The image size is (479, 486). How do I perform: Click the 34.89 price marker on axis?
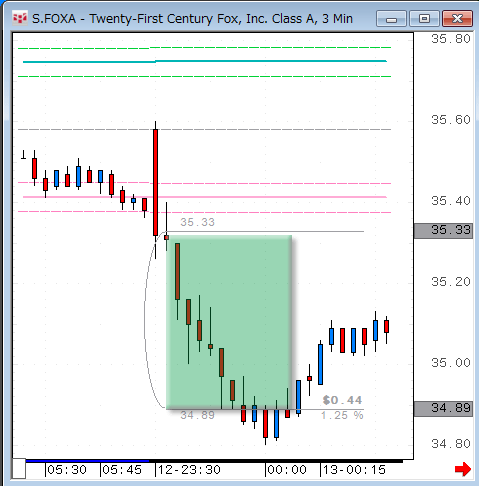[443, 408]
